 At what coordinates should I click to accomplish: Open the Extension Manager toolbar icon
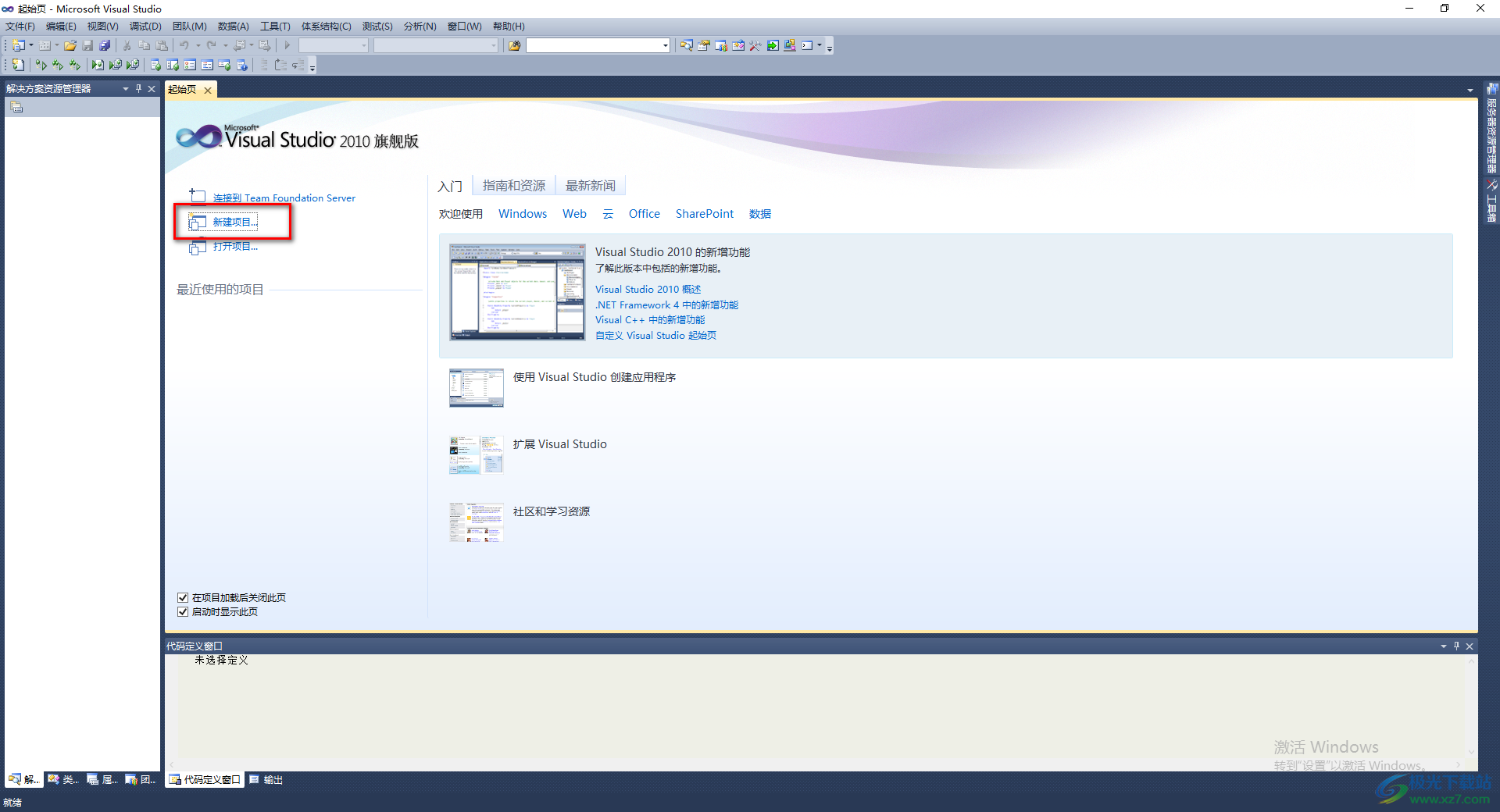click(x=790, y=45)
